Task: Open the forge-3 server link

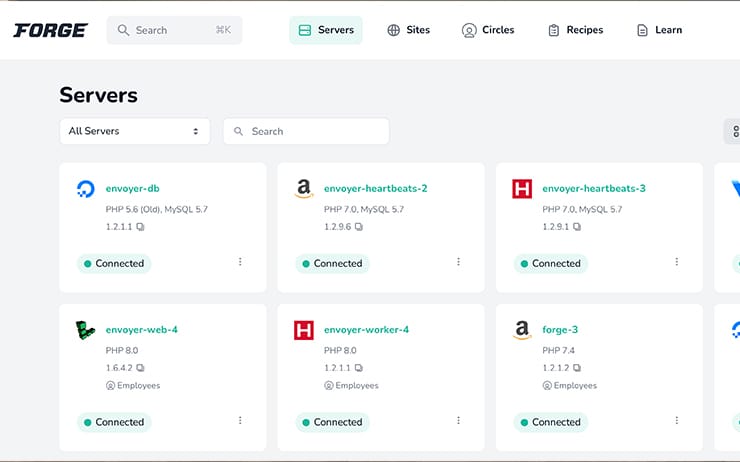Action: [x=560, y=329]
